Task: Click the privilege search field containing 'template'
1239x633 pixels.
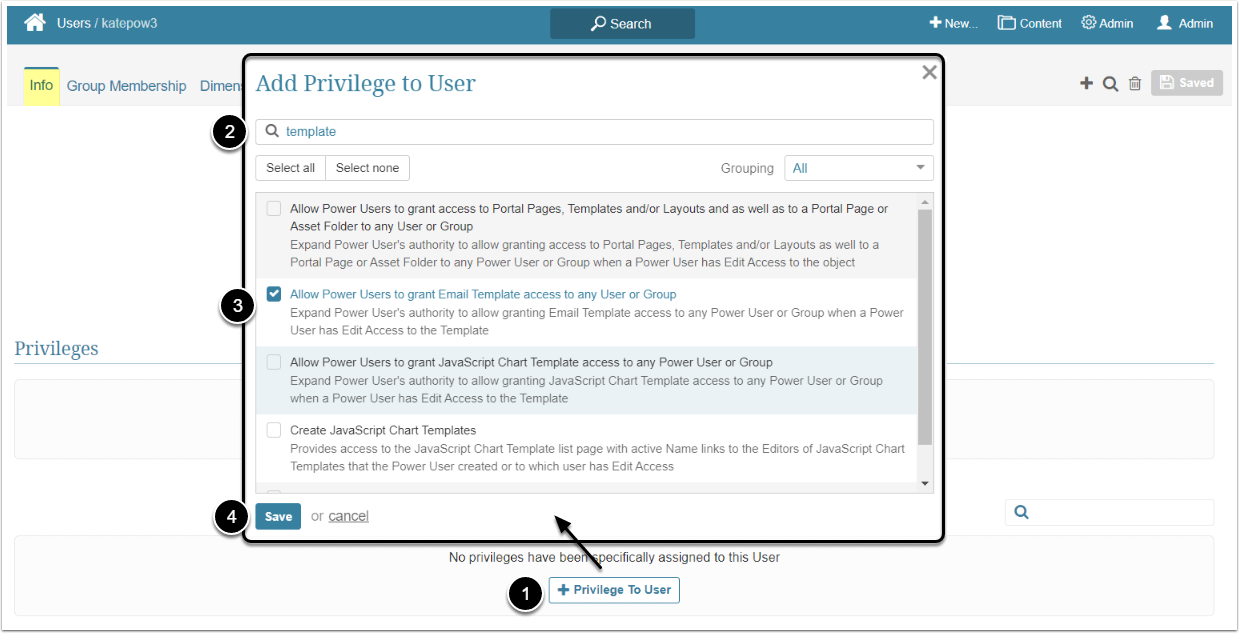Action: (x=594, y=132)
